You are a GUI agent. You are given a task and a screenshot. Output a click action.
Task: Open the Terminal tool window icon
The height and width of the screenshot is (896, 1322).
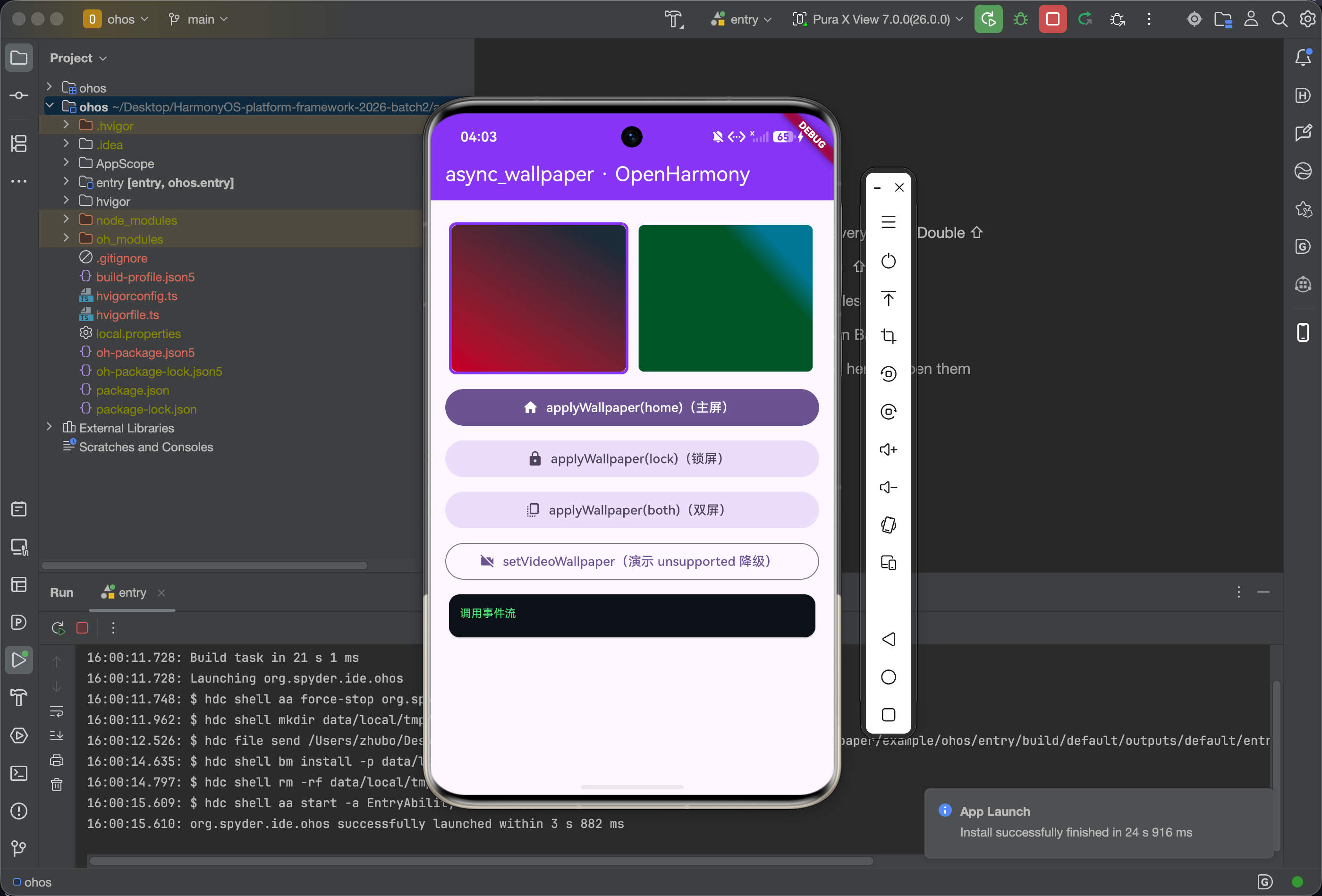[19, 774]
